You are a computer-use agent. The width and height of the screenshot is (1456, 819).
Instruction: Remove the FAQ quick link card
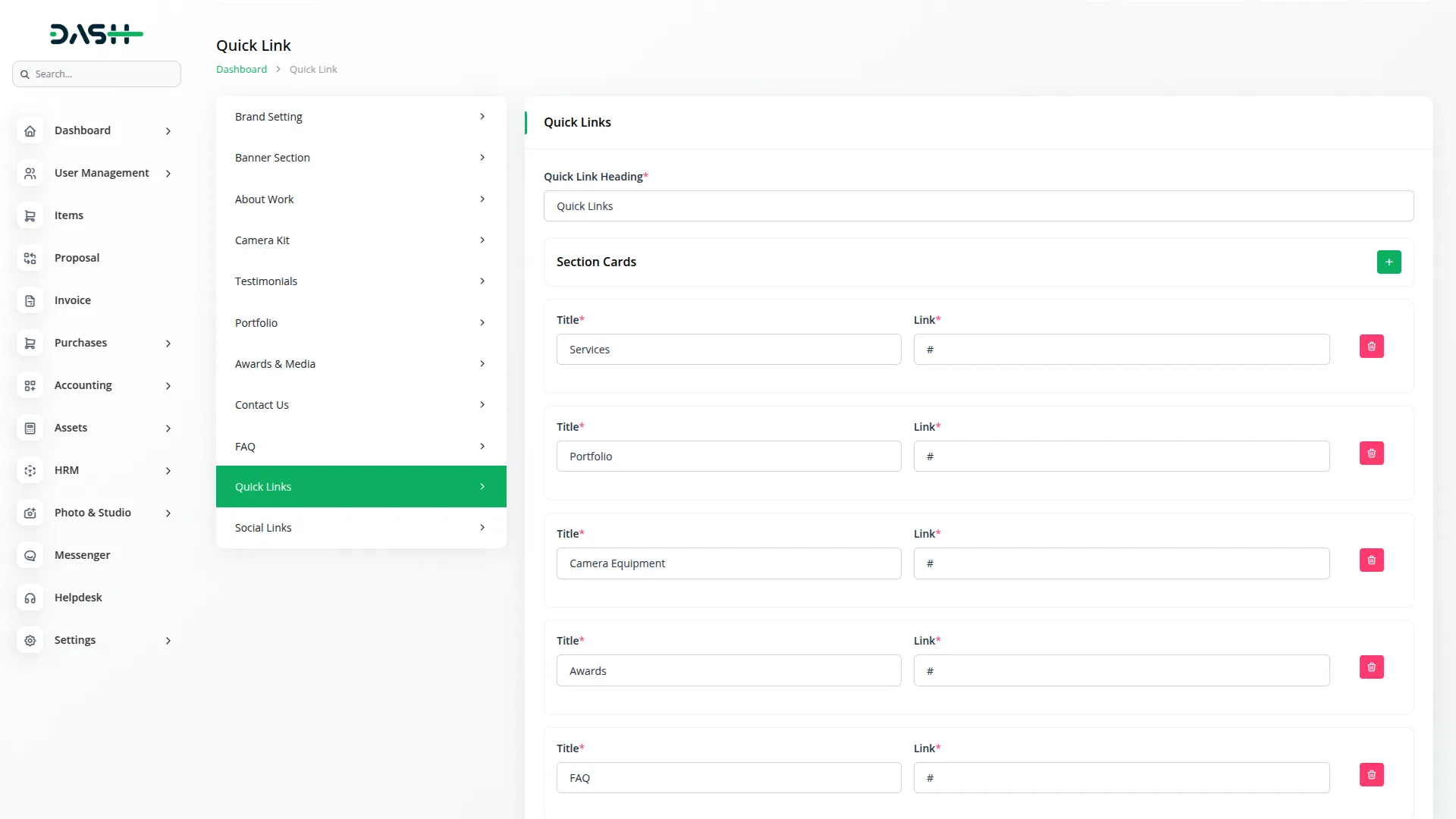coord(1371,775)
